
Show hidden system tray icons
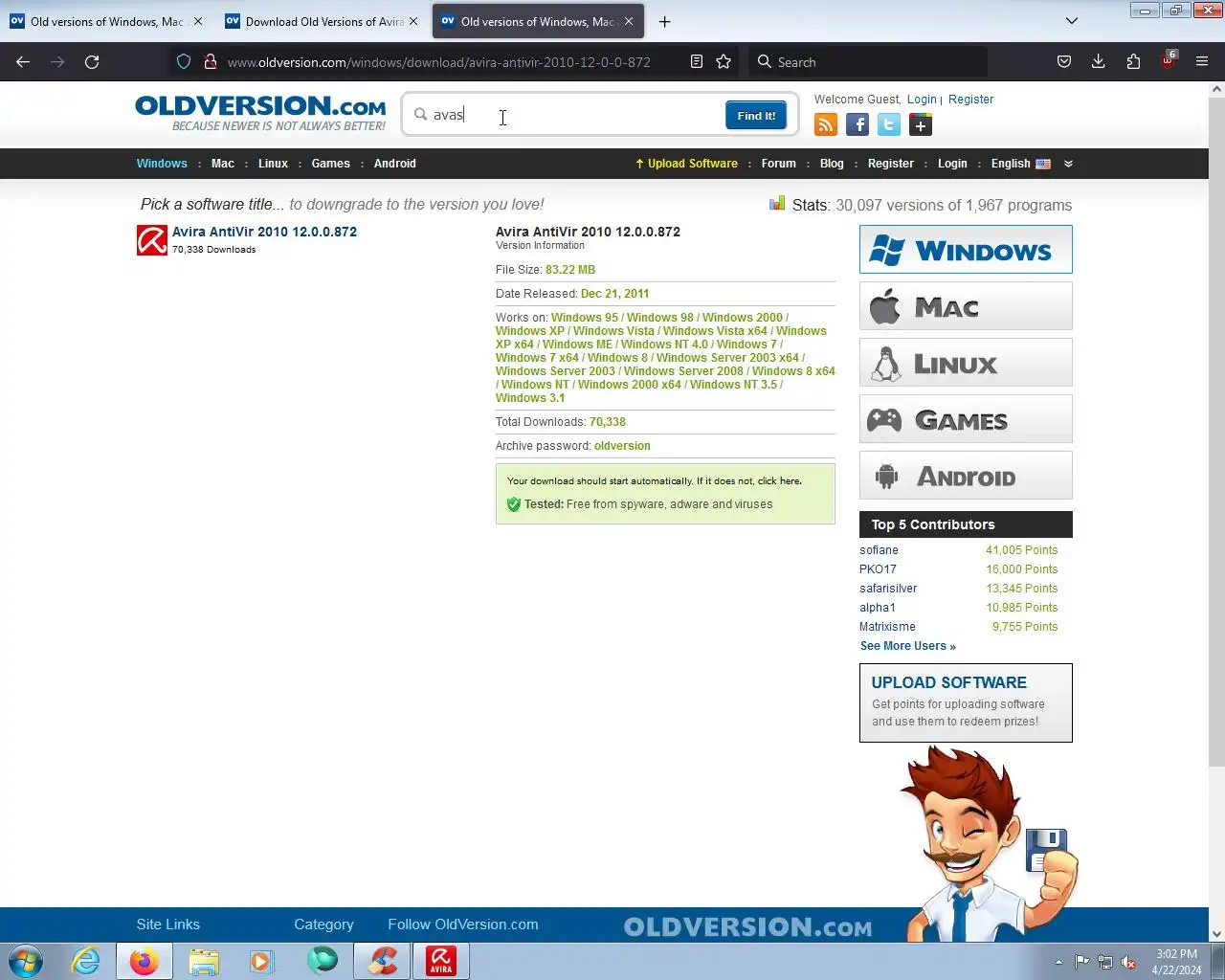coord(1058,963)
